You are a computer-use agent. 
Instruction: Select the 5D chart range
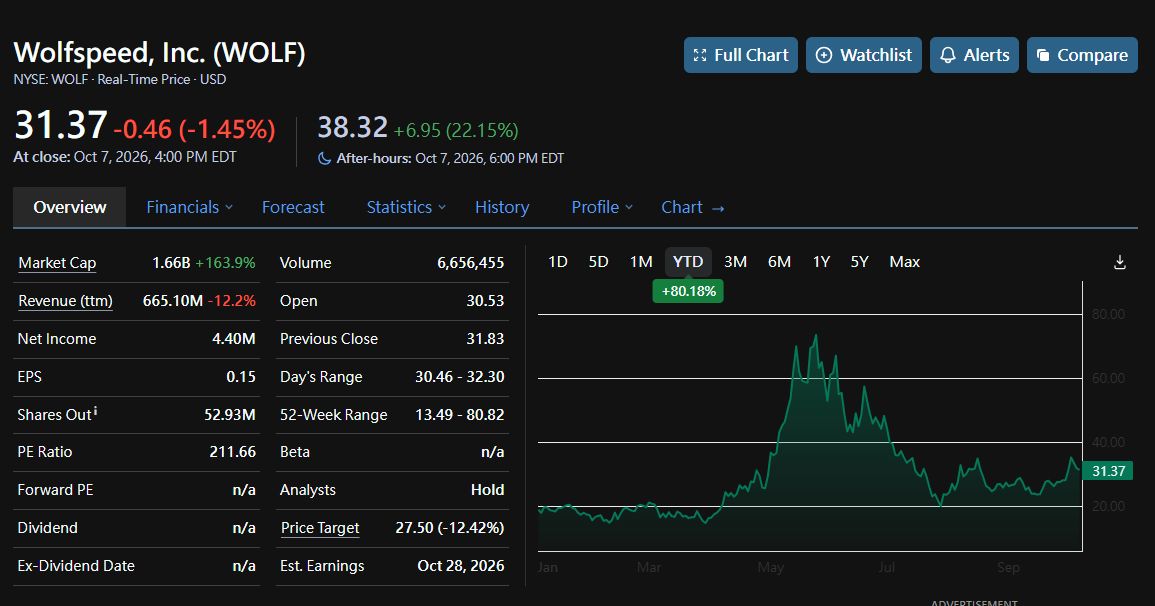pyautogui.click(x=598, y=262)
